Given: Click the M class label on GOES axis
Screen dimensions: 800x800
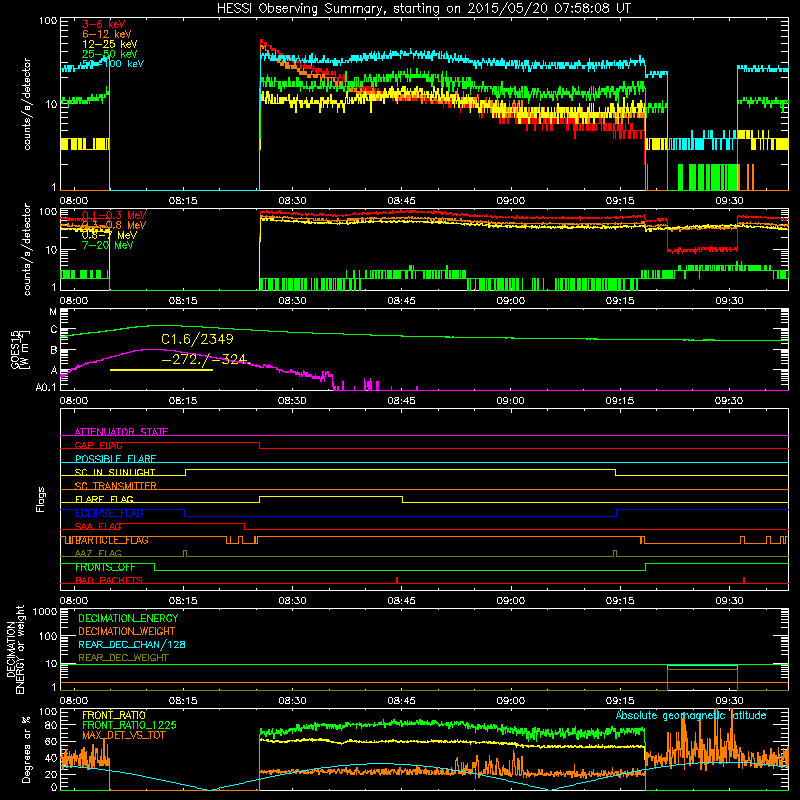Looking at the screenshot, I should coord(53,312).
